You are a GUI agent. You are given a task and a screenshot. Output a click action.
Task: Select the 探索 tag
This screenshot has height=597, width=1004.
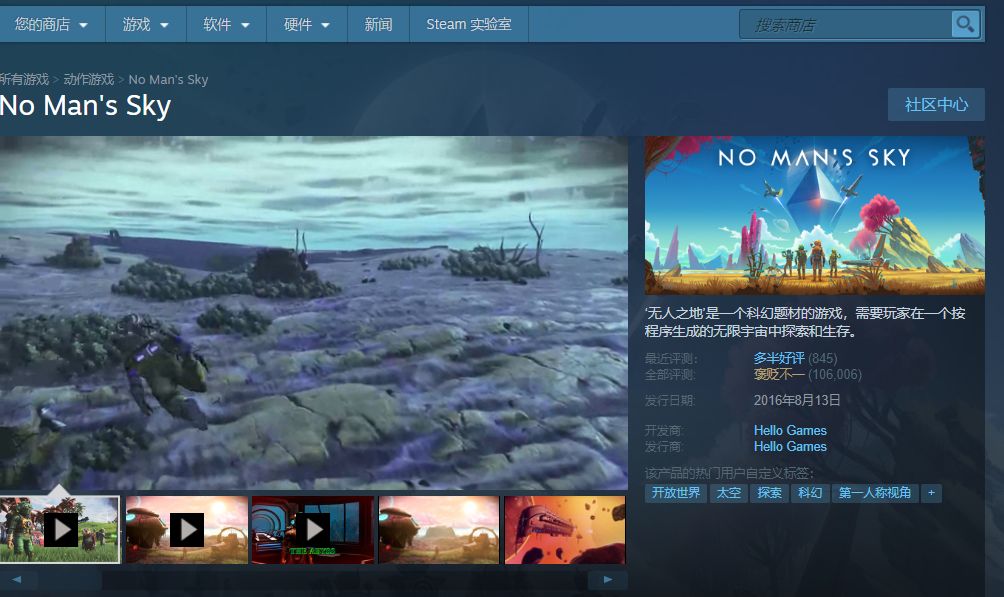[770, 493]
